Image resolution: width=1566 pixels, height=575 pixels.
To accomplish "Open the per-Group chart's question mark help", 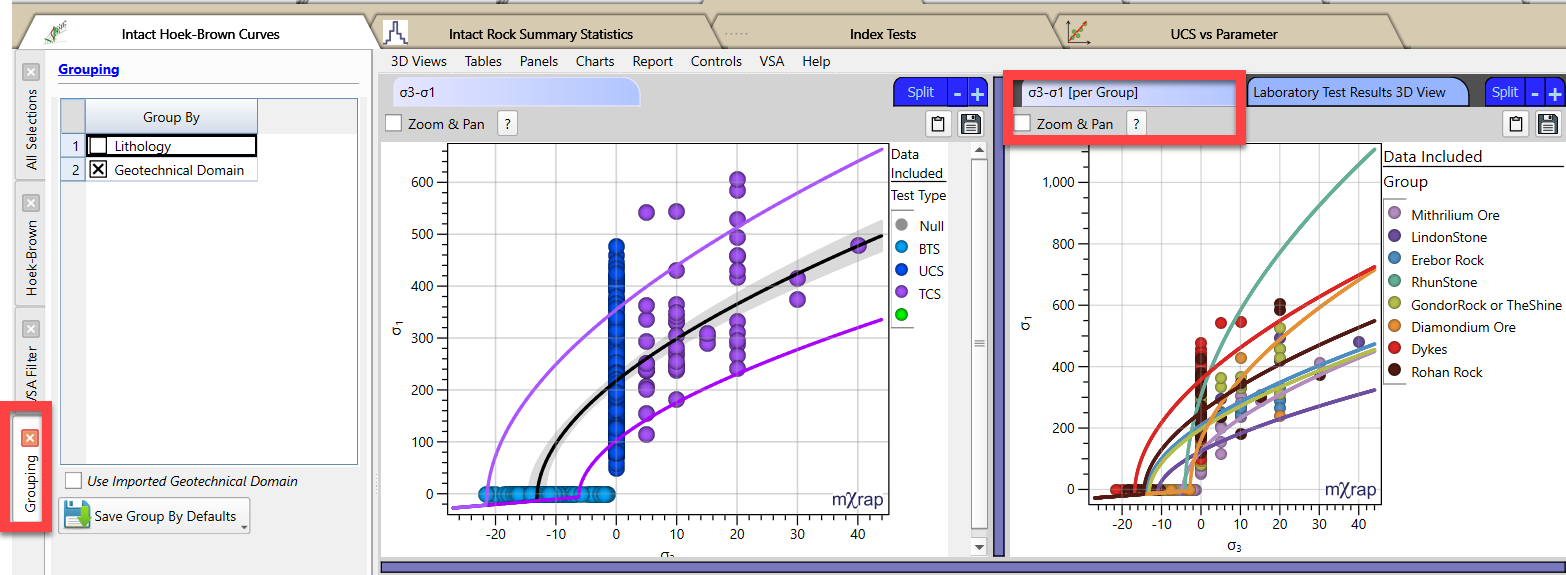I will coord(1137,123).
